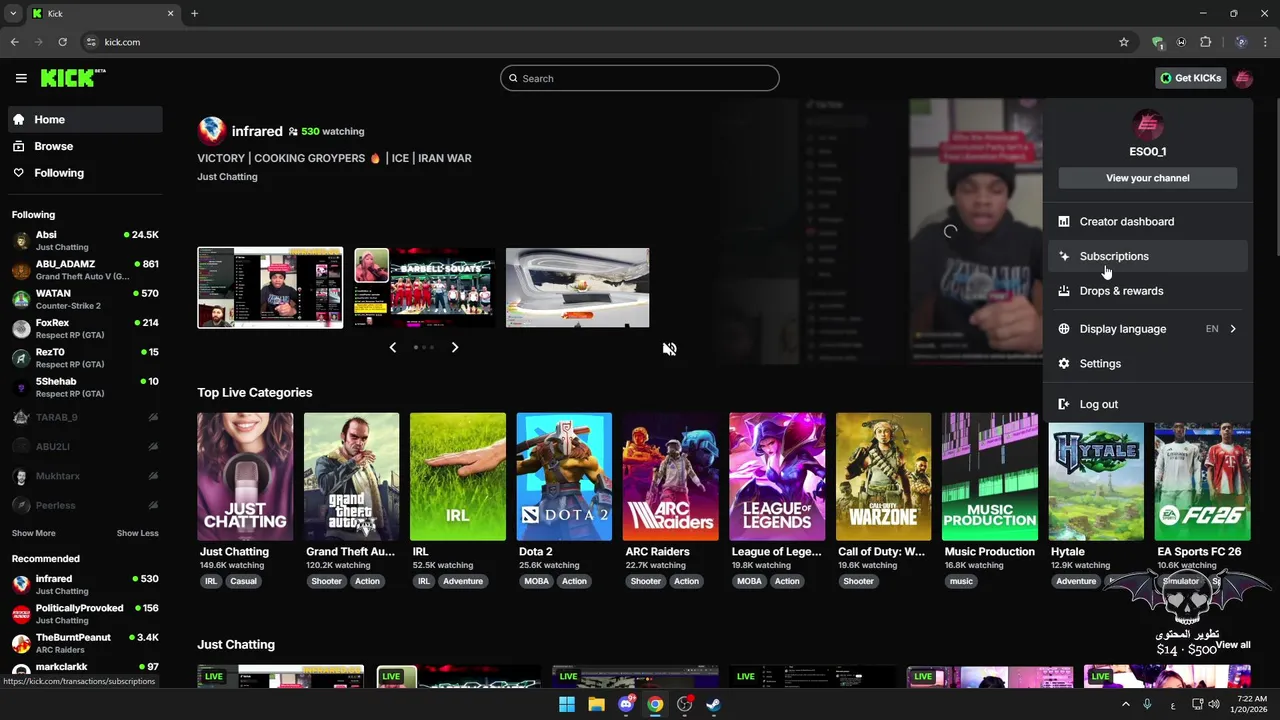Open the Browse sidebar item

click(x=86, y=146)
